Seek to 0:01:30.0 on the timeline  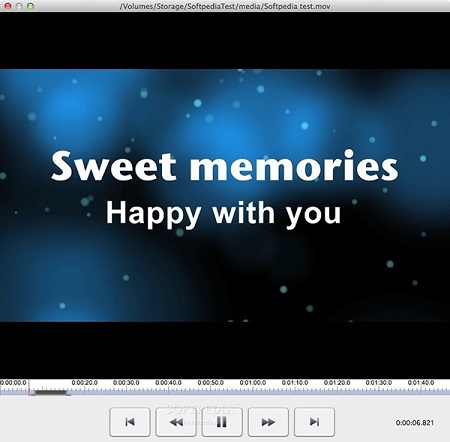(379, 383)
